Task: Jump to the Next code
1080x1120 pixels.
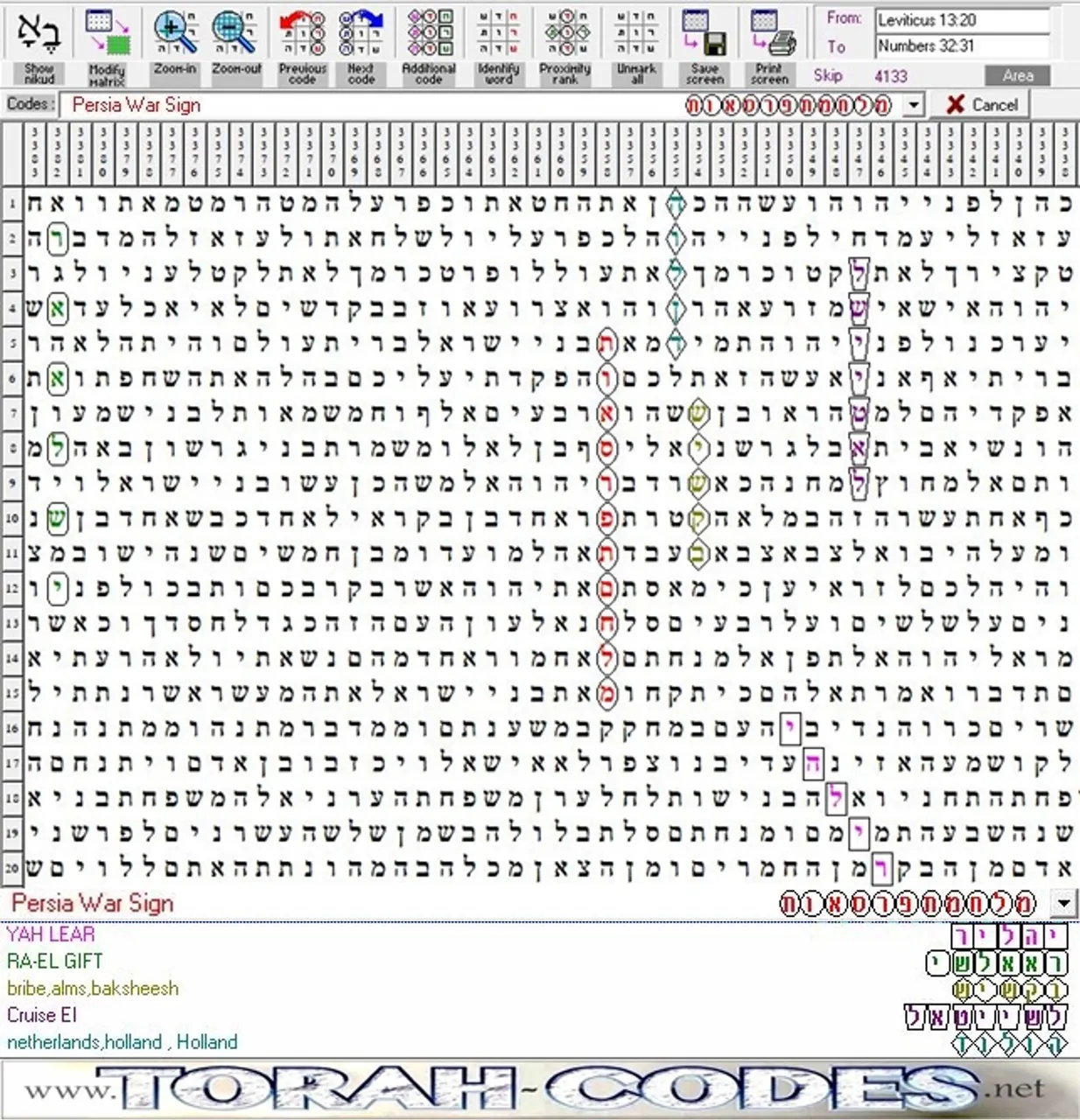Action: [x=361, y=31]
